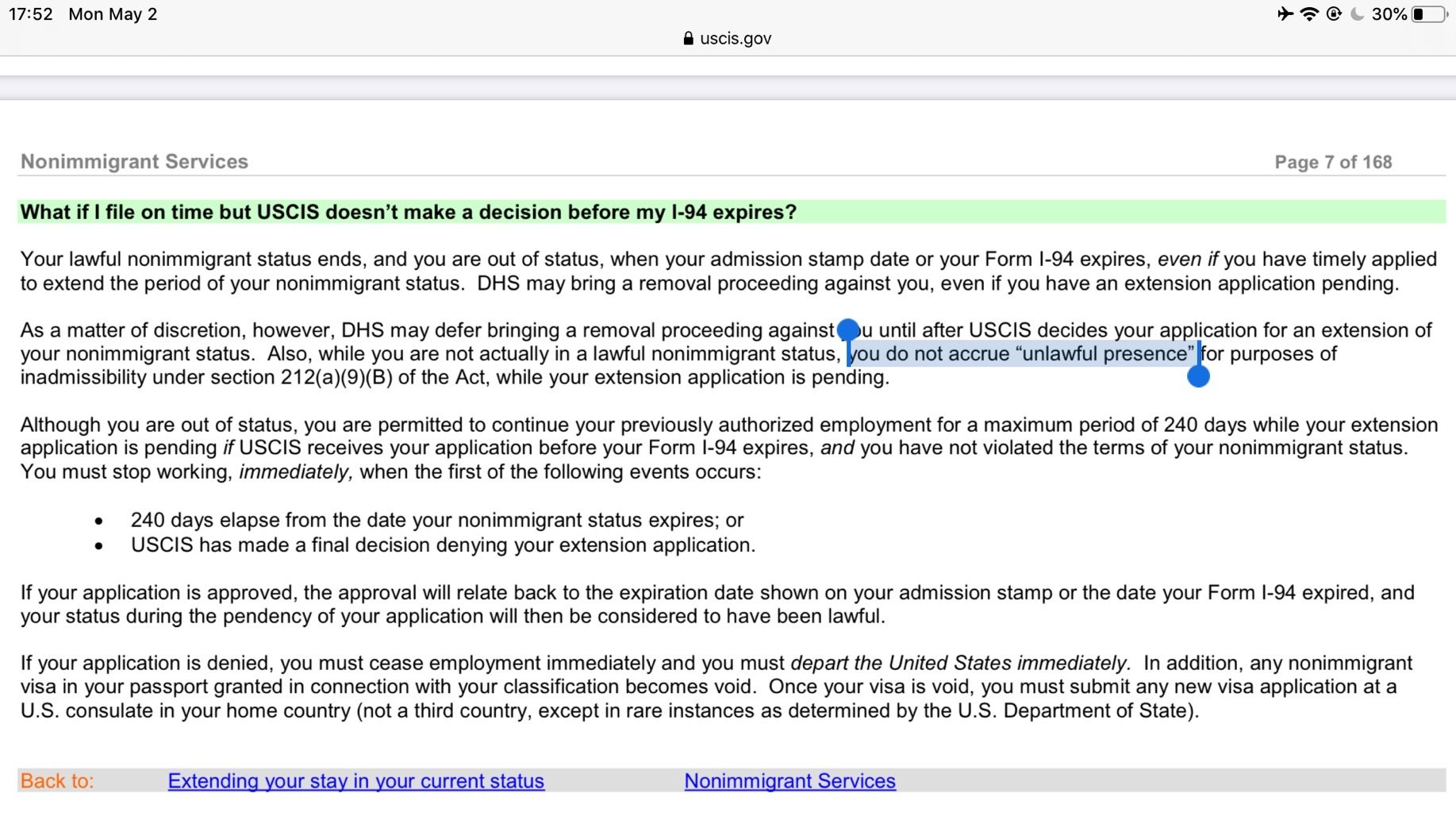The image size is (1456, 828).
Task: Follow the Nonimmigrant Services link
Action: coord(790,781)
